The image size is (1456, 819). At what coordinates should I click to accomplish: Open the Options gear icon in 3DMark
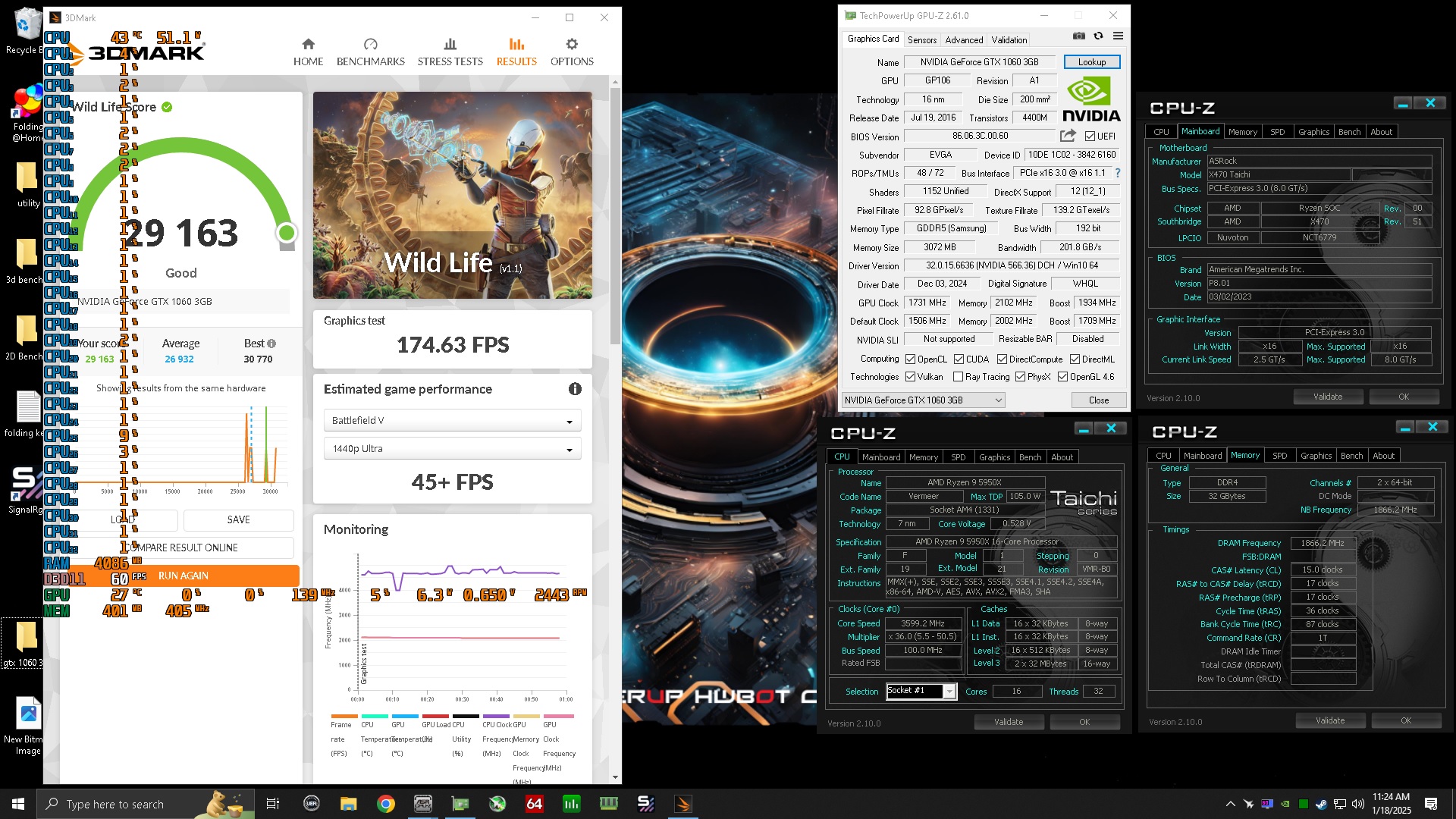point(572,44)
